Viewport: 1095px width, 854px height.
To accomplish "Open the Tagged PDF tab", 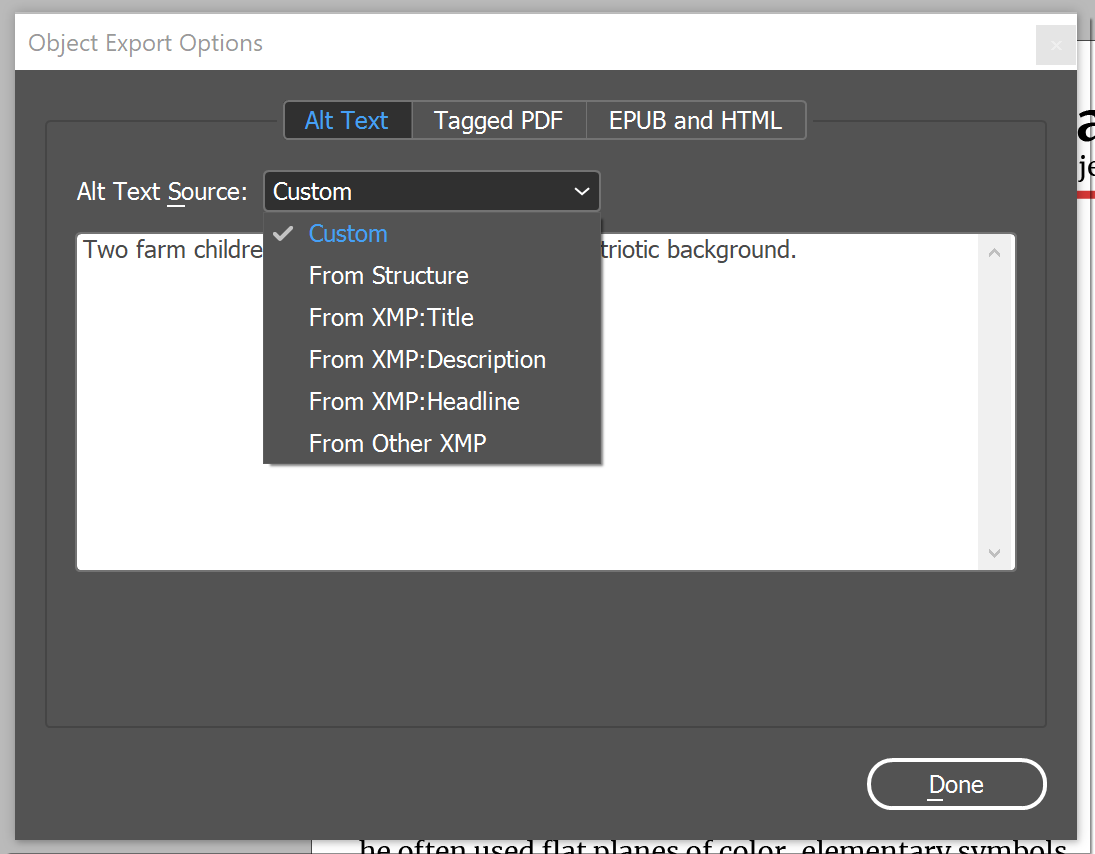I will tap(499, 121).
